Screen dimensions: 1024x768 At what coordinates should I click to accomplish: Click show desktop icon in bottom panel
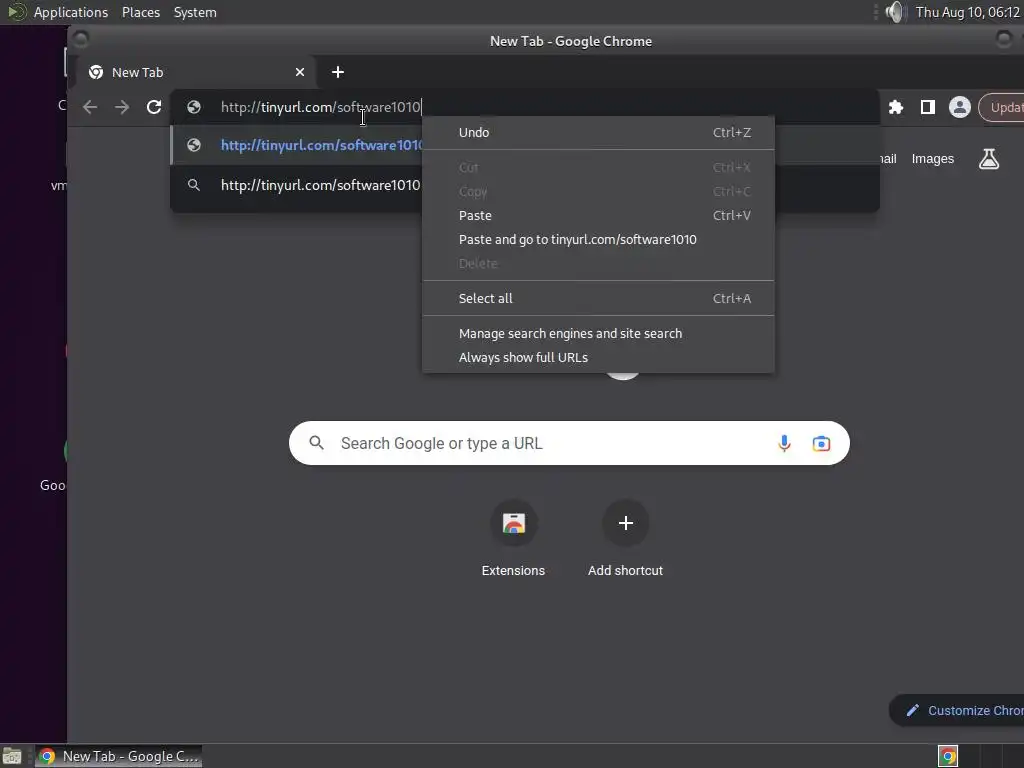point(12,756)
